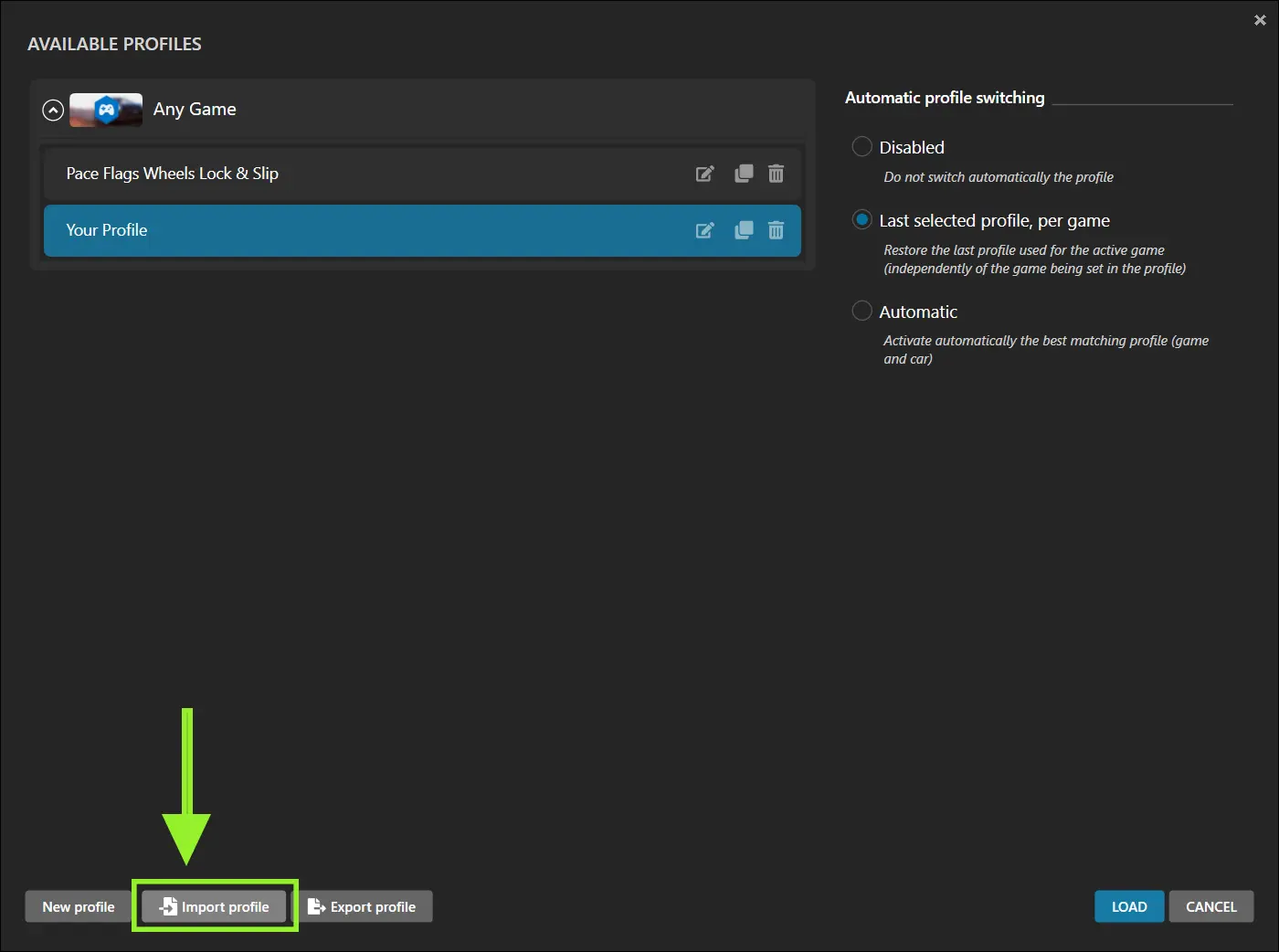Click the import icon inside Import profile
The width and height of the screenshot is (1279, 952).
pyautogui.click(x=168, y=906)
